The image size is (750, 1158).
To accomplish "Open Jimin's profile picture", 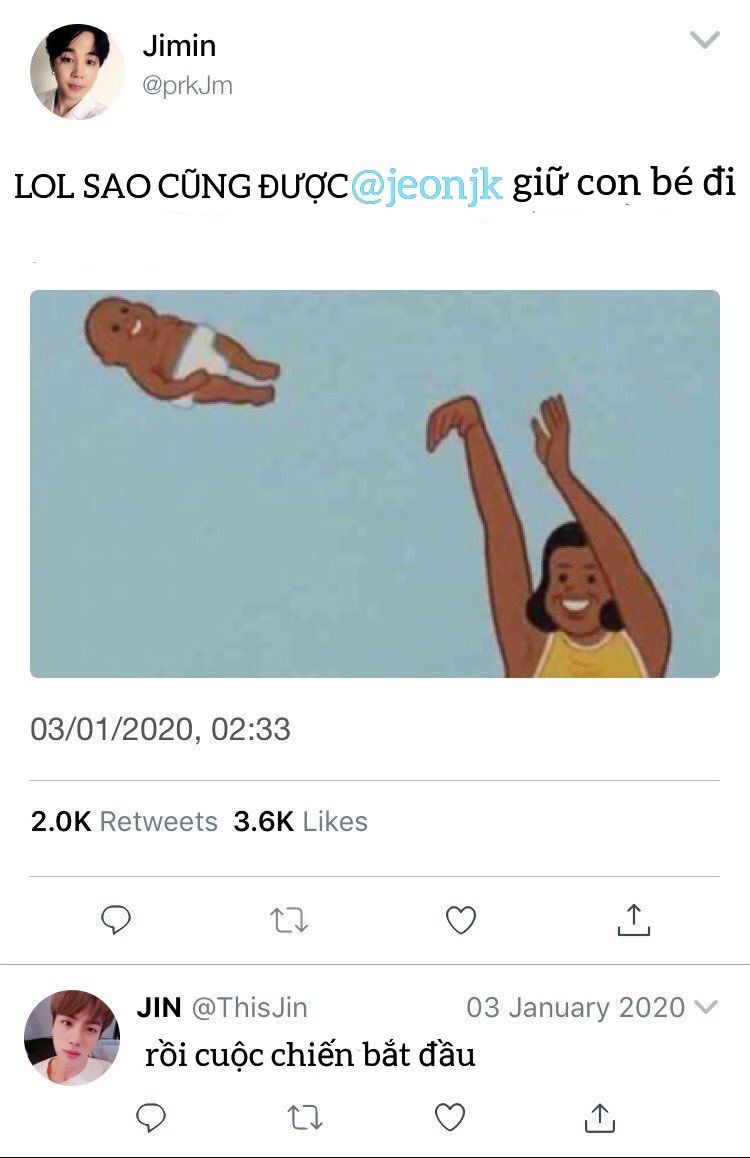I will click(77, 72).
